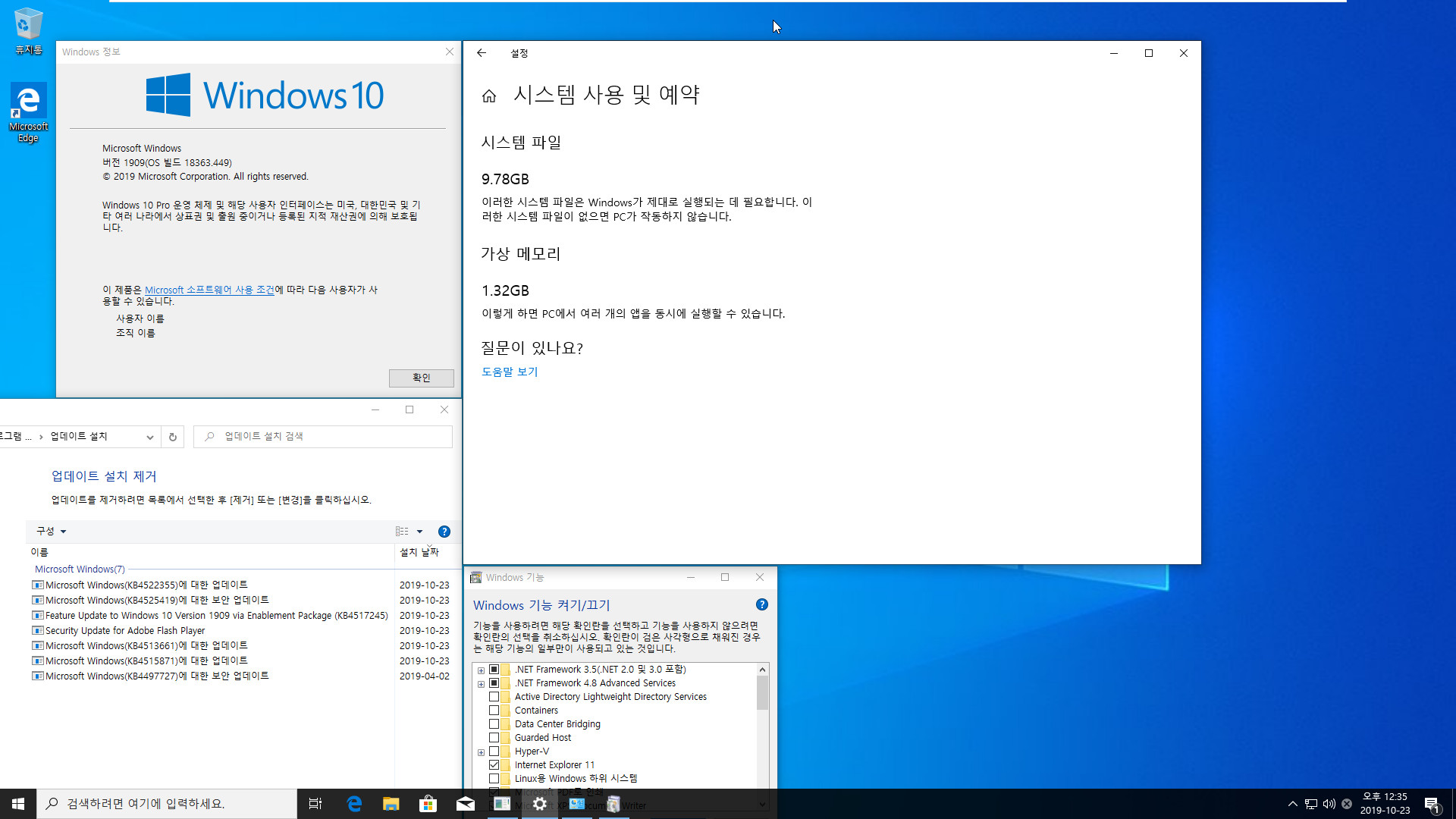
Task: Refresh the installed updates address bar
Action: [x=173, y=437]
